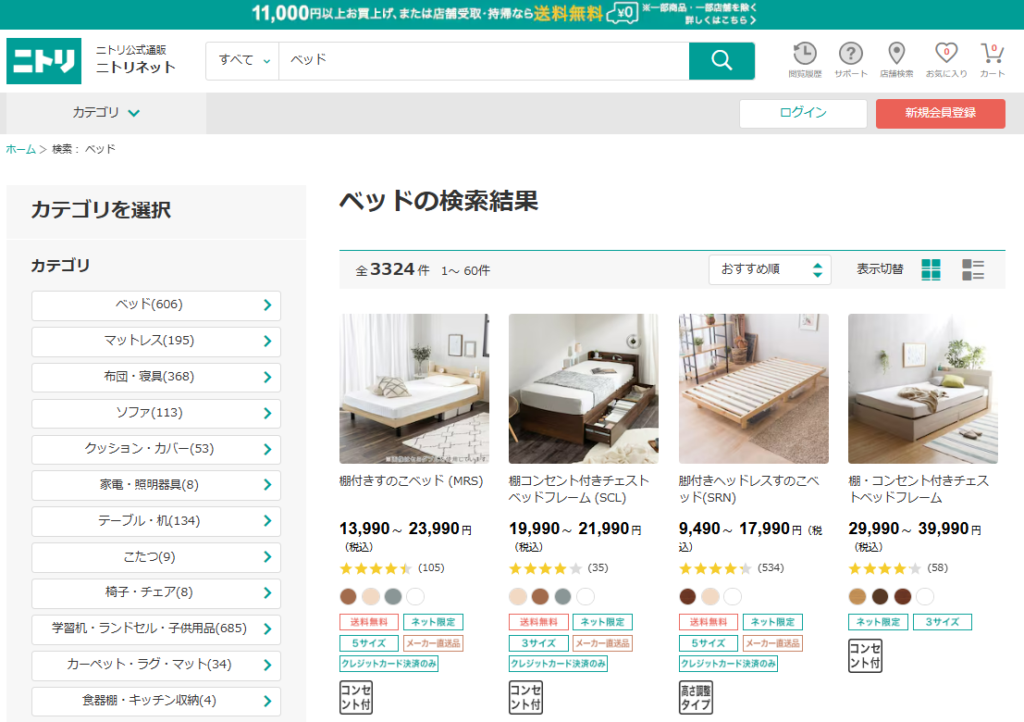The width and height of the screenshot is (1024, 722).
Task: Select gray color swatch of SCL bed
Action: tap(563, 596)
